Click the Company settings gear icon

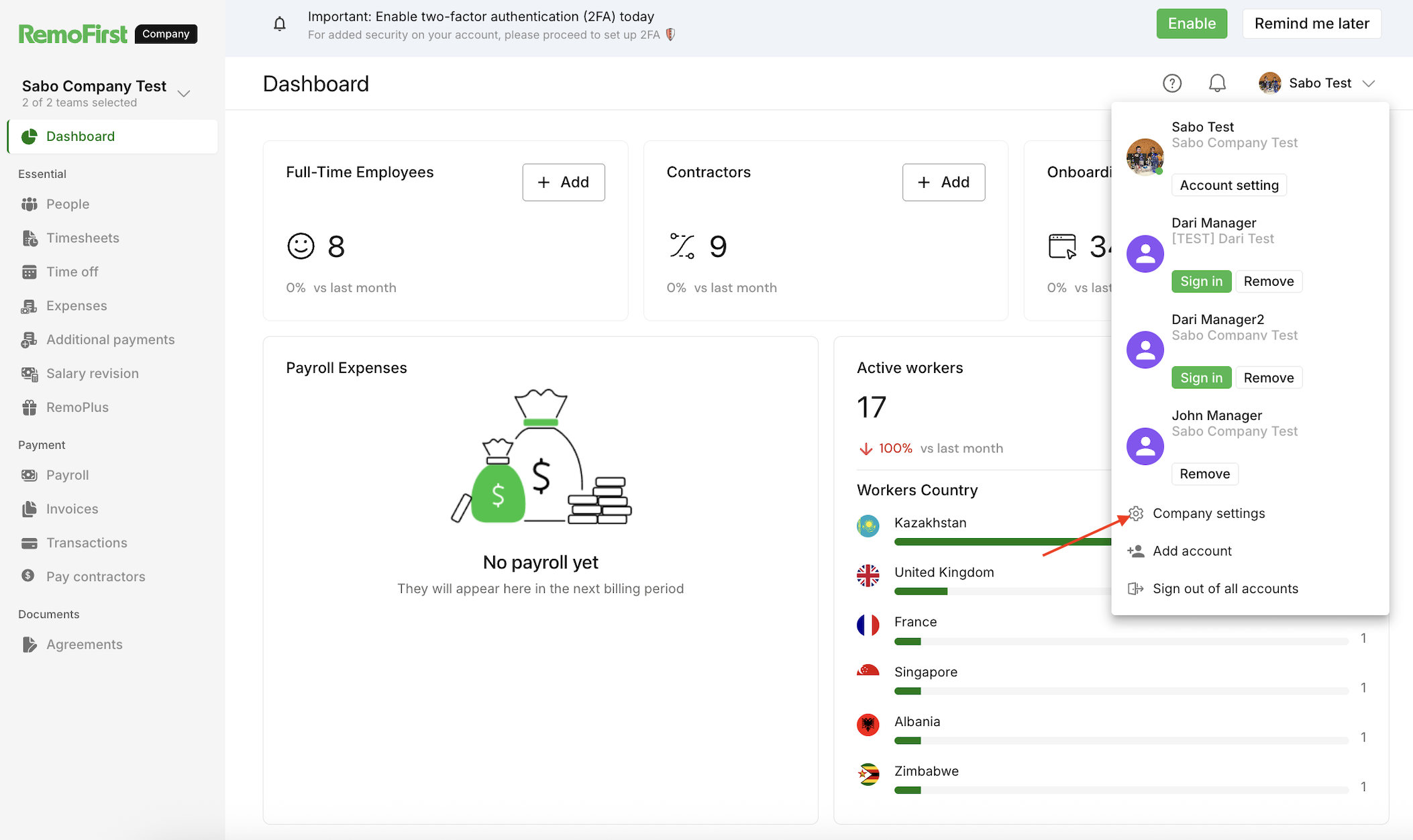tap(1135, 513)
